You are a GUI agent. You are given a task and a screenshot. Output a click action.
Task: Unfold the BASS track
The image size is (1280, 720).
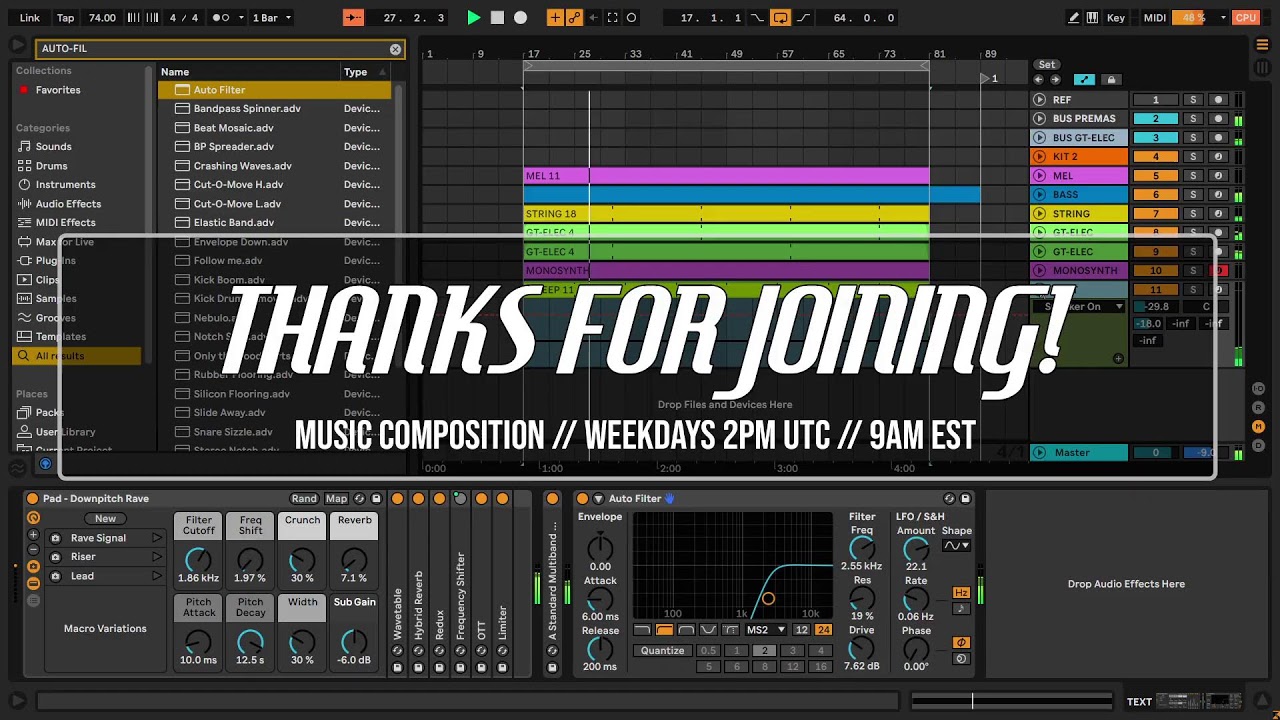[x=1040, y=195]
